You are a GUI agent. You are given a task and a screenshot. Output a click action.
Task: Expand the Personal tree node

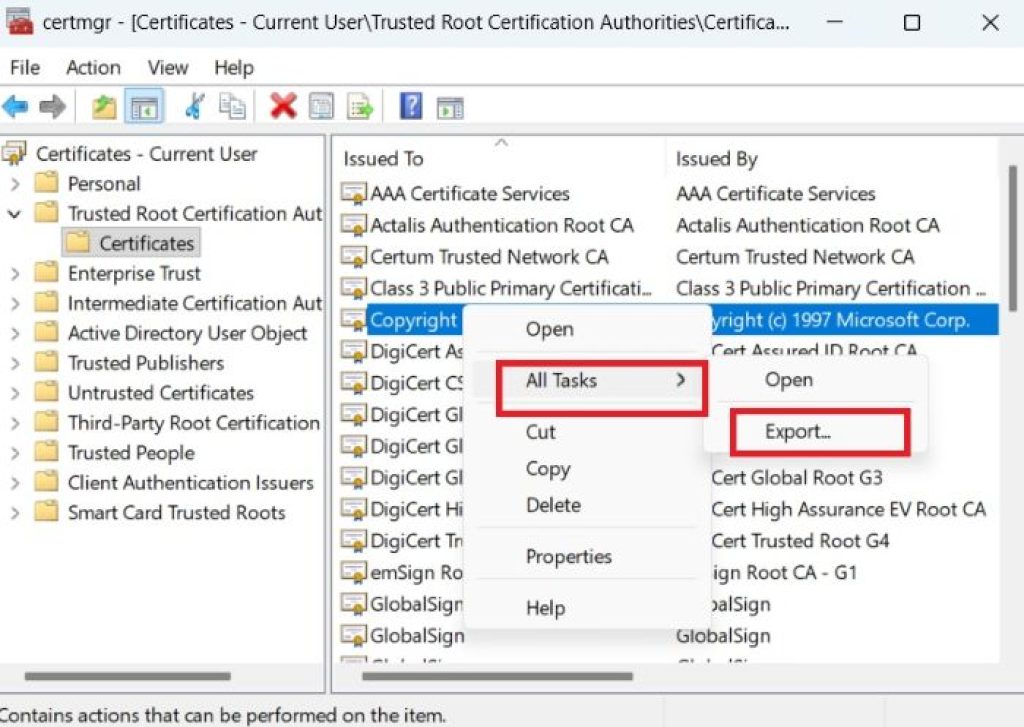pyautogui.click(x=15, y=184)
